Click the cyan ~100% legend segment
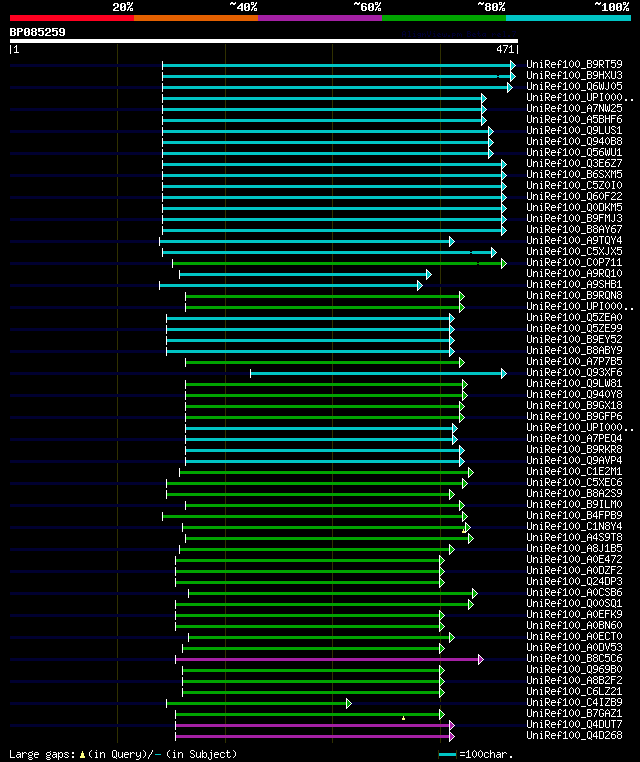640x762 pixels. pos(568,18)
